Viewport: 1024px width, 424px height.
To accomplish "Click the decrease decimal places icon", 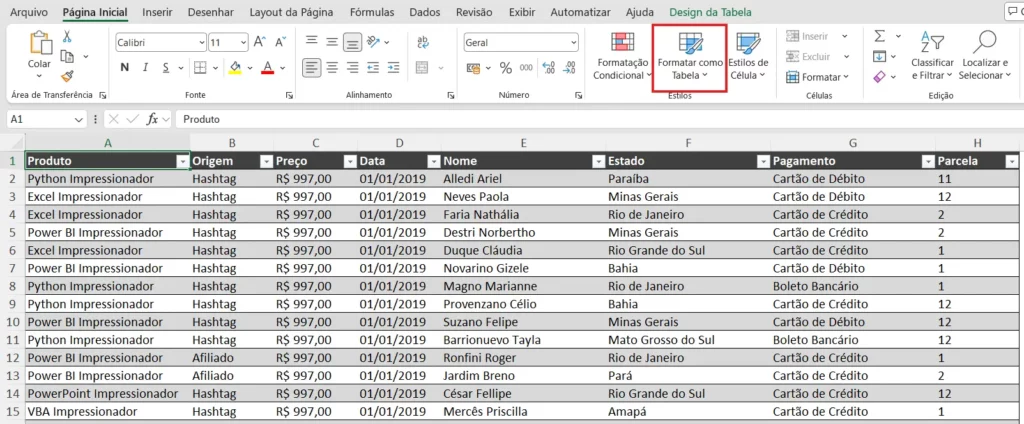I will [x=569, y=67].
